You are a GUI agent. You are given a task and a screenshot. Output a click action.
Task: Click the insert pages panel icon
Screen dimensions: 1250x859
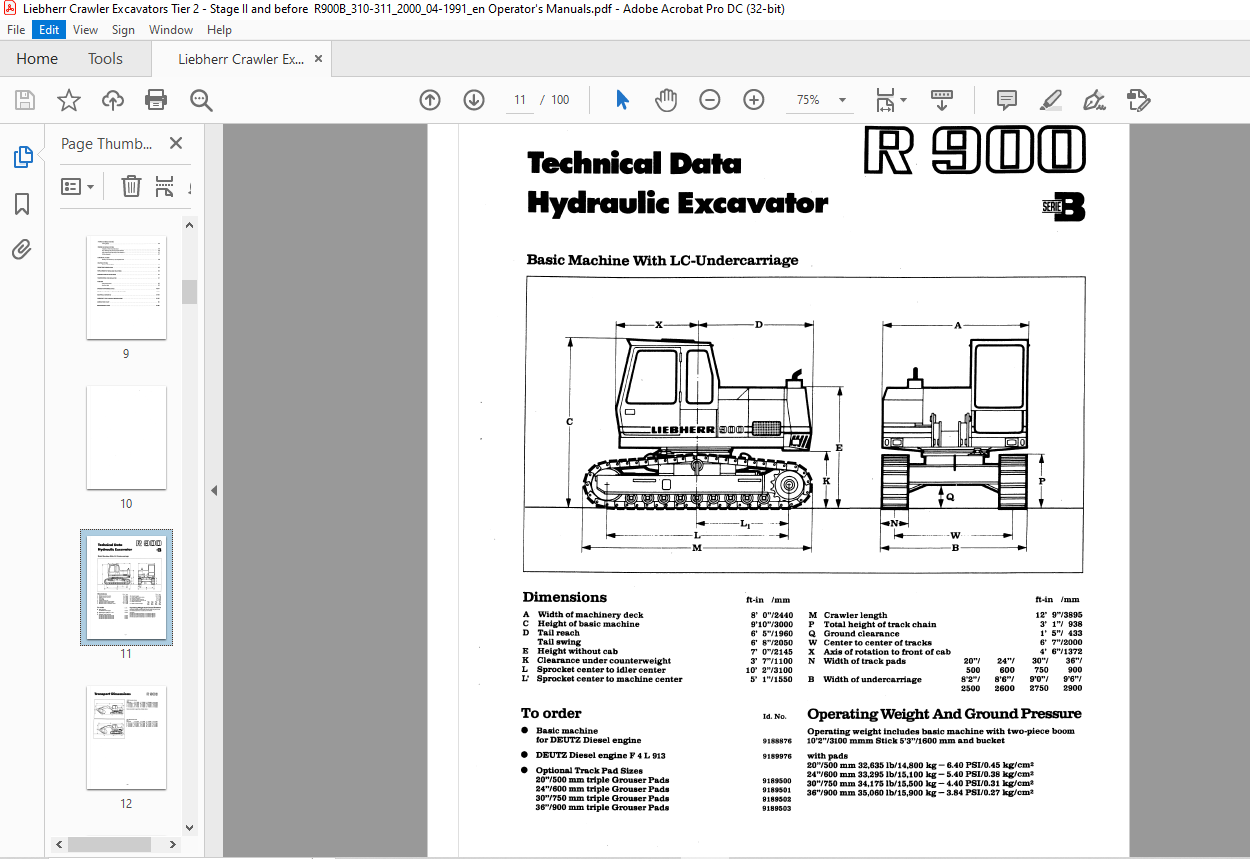point(165,186)
